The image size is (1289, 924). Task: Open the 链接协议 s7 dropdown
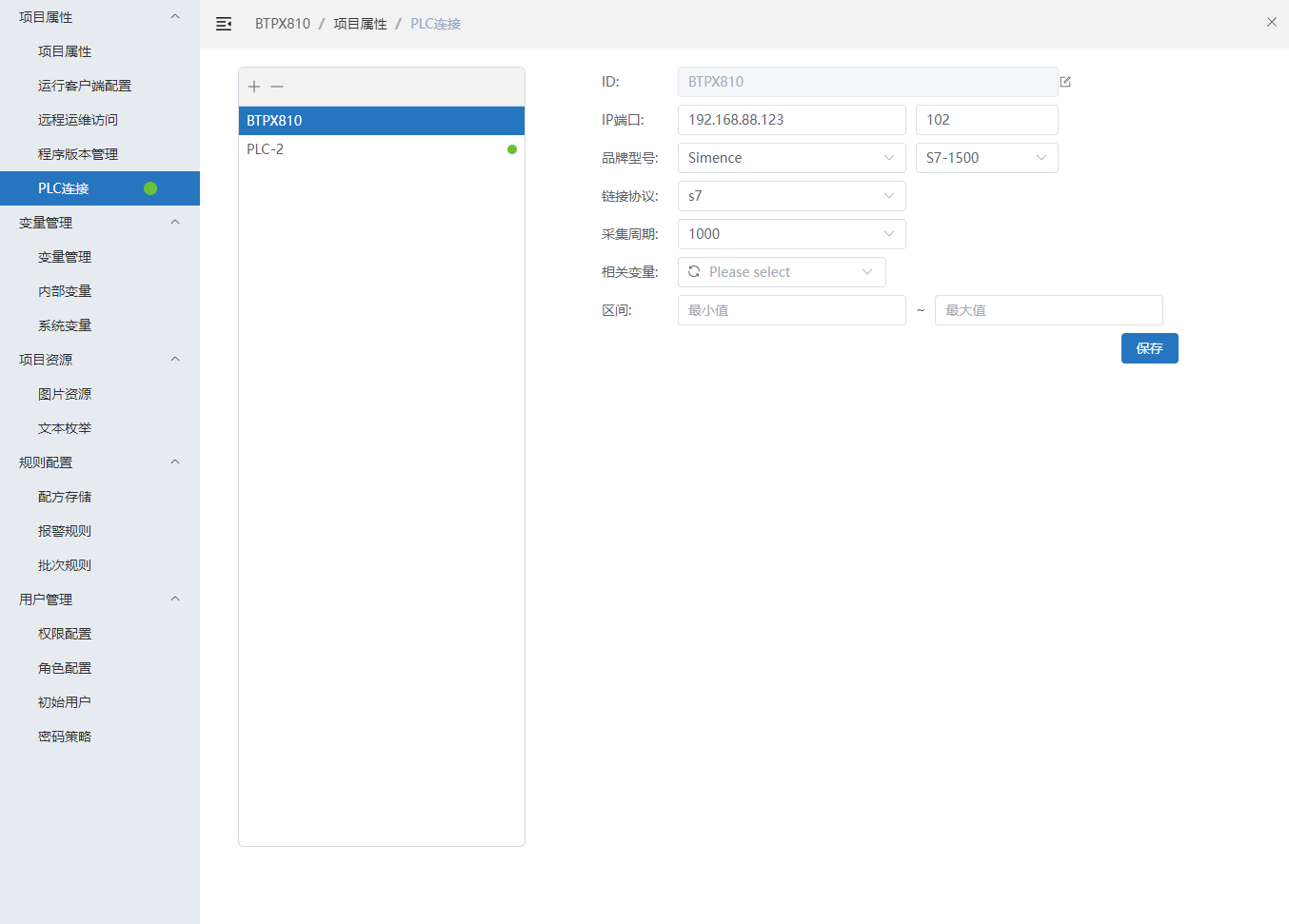click(x=791, y=196)
